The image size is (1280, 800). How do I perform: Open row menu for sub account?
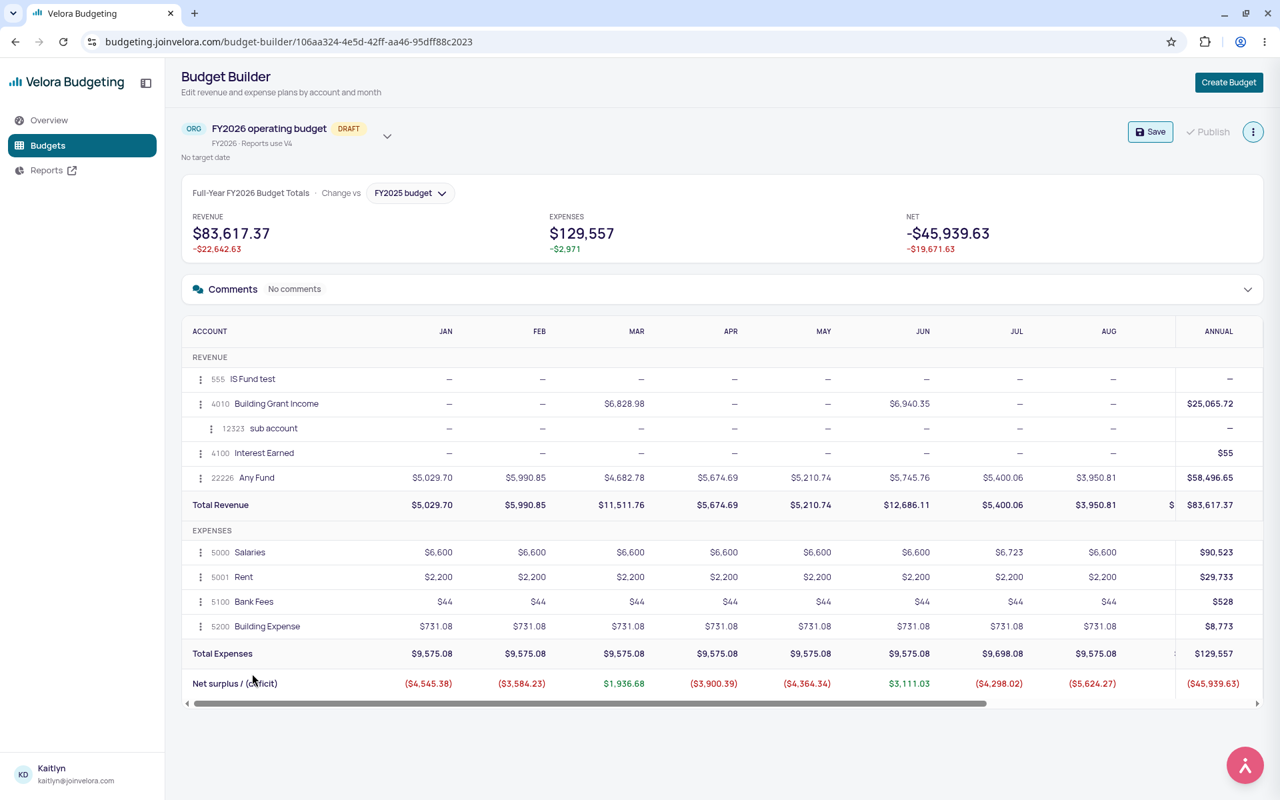pyautogui.click(x=211, y=429)
